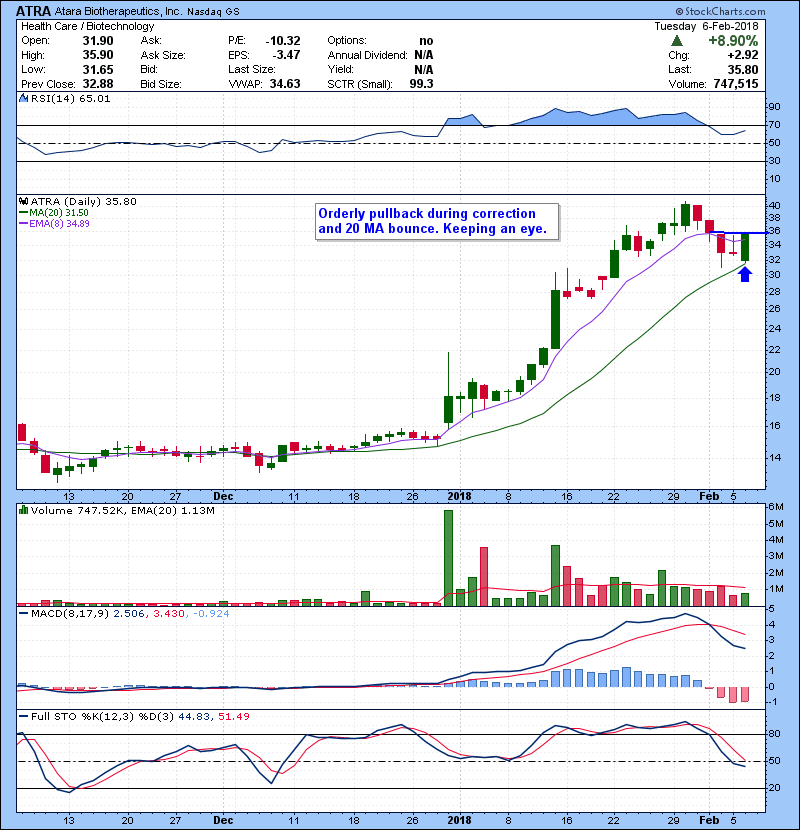
Task: Click the Last price 35.80
Action: tap(742, 70)
